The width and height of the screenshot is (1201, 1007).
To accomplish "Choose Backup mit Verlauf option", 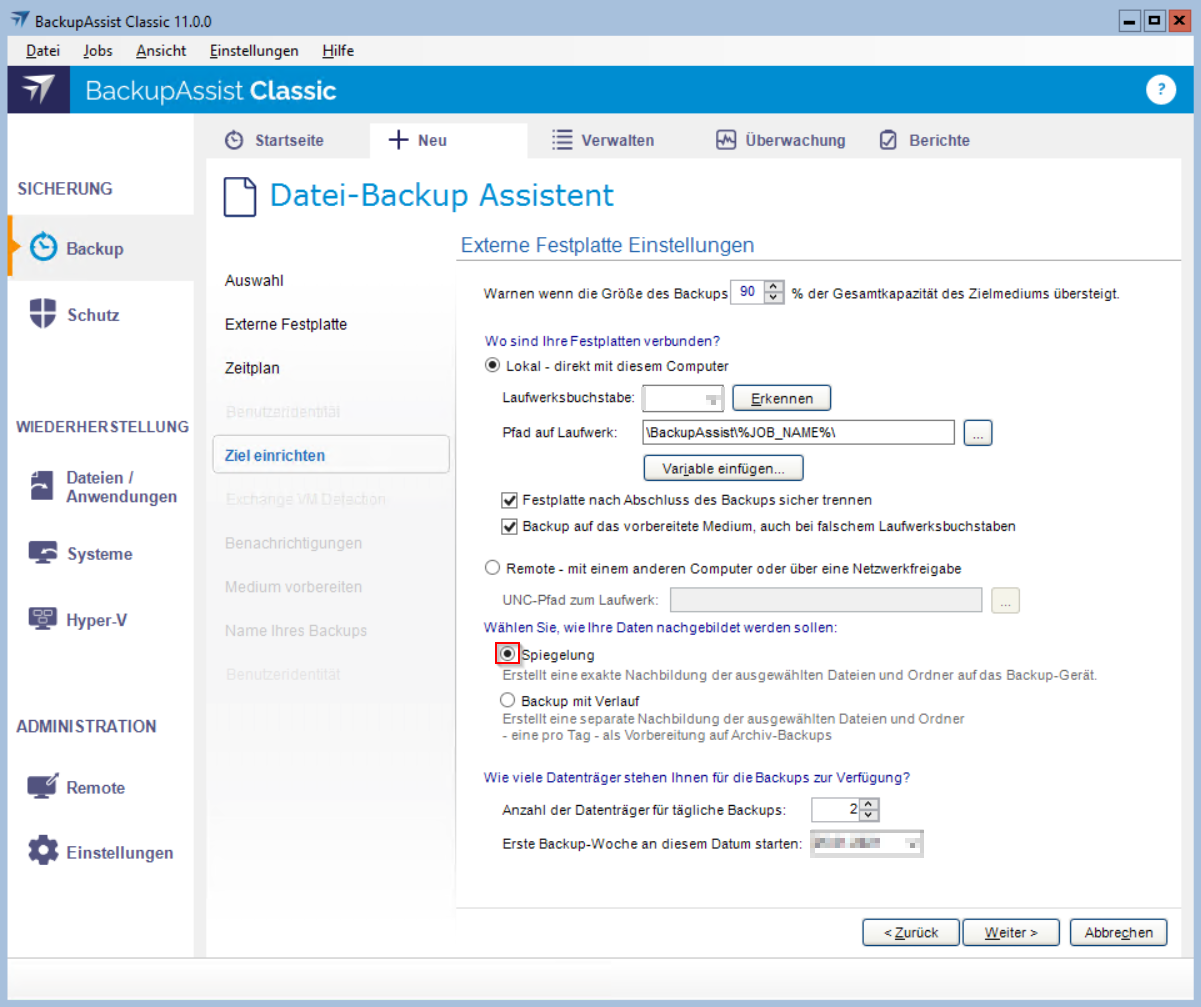I will (x=508, y=700).
